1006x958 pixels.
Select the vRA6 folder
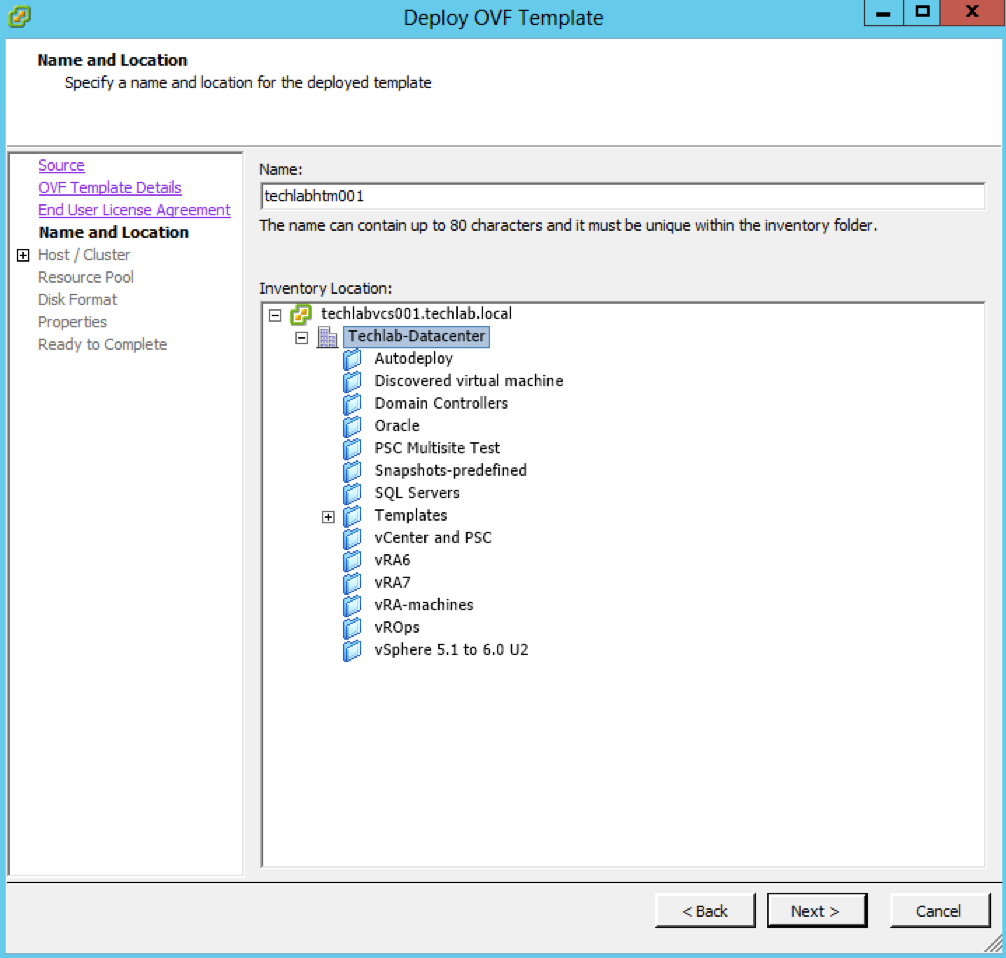392,560
